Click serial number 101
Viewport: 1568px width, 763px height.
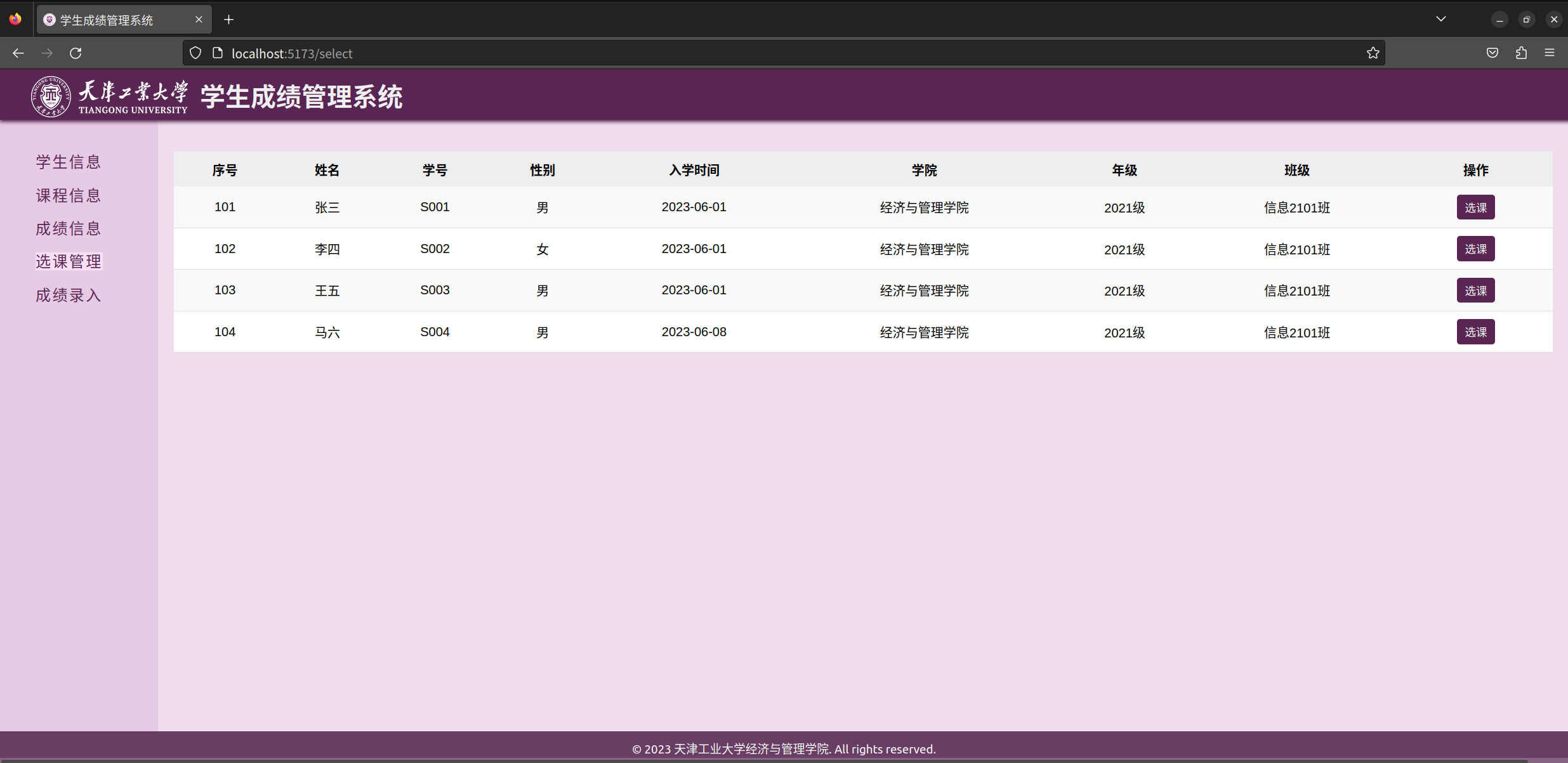[225, 207]
